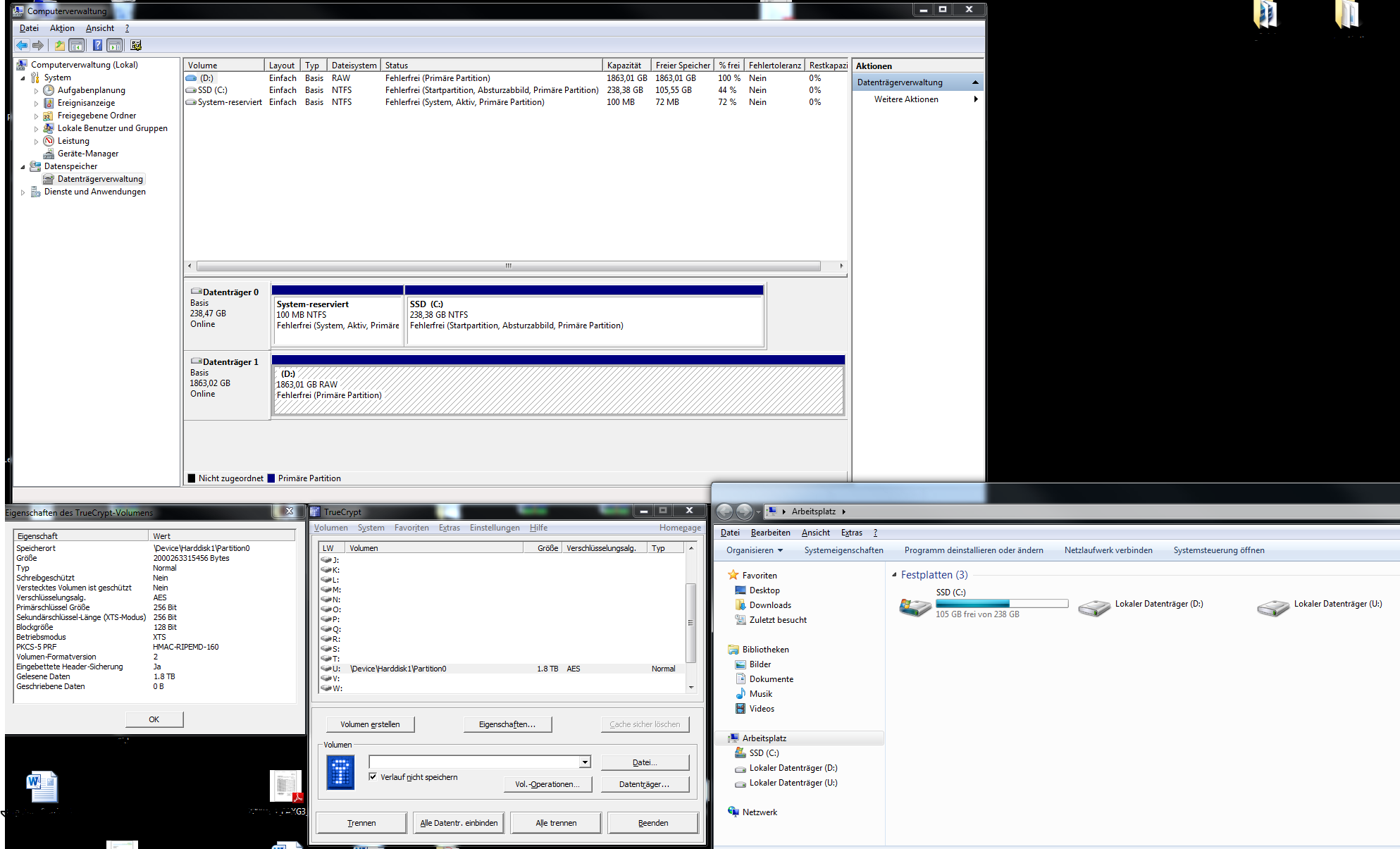Viewport: 1400px width, 849px height.
Task: Collapse the Datenspeicher tree node
Action: (23, 167)
